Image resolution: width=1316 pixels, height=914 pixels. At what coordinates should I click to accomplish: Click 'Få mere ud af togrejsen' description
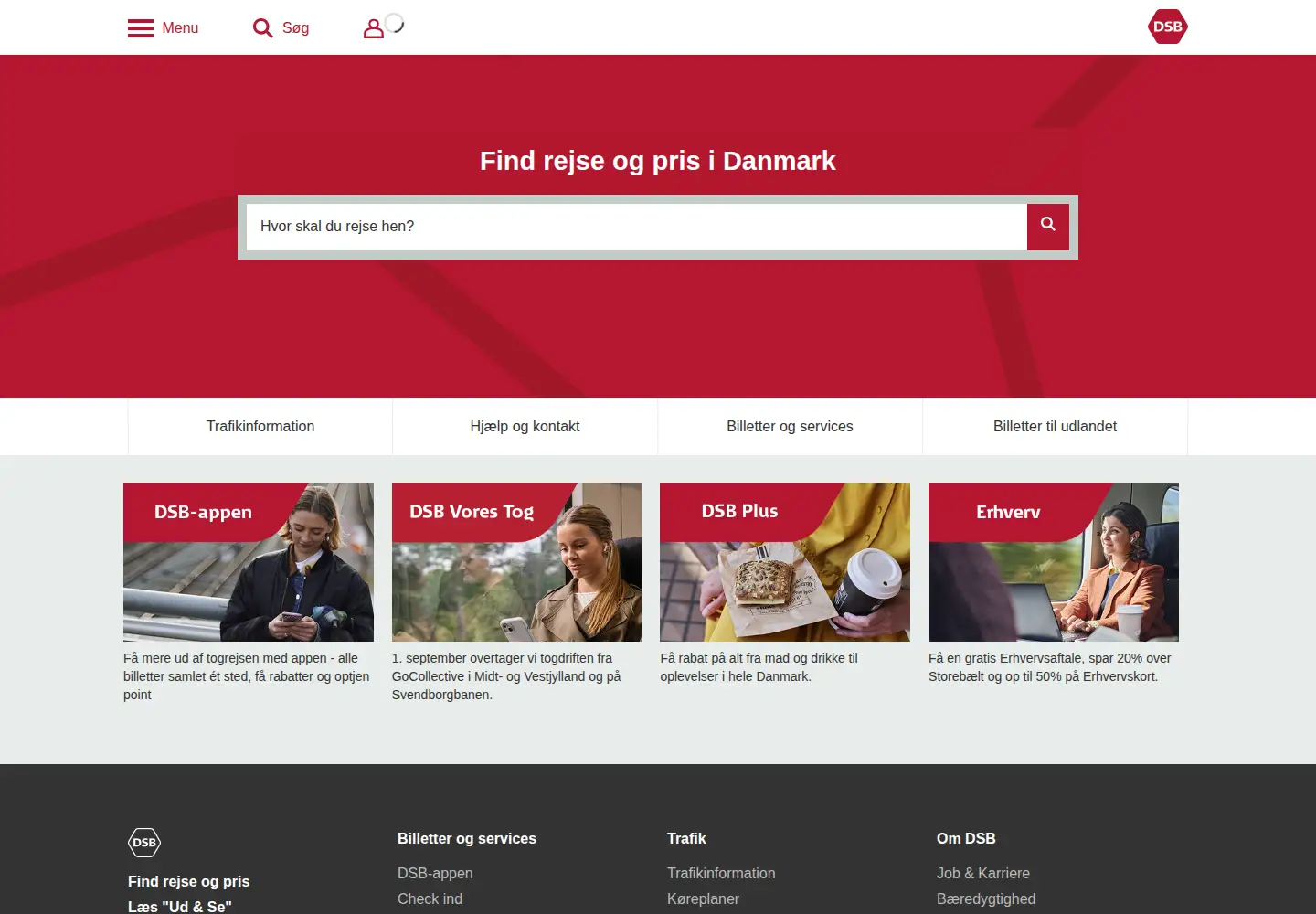click(x=247, y=676)
